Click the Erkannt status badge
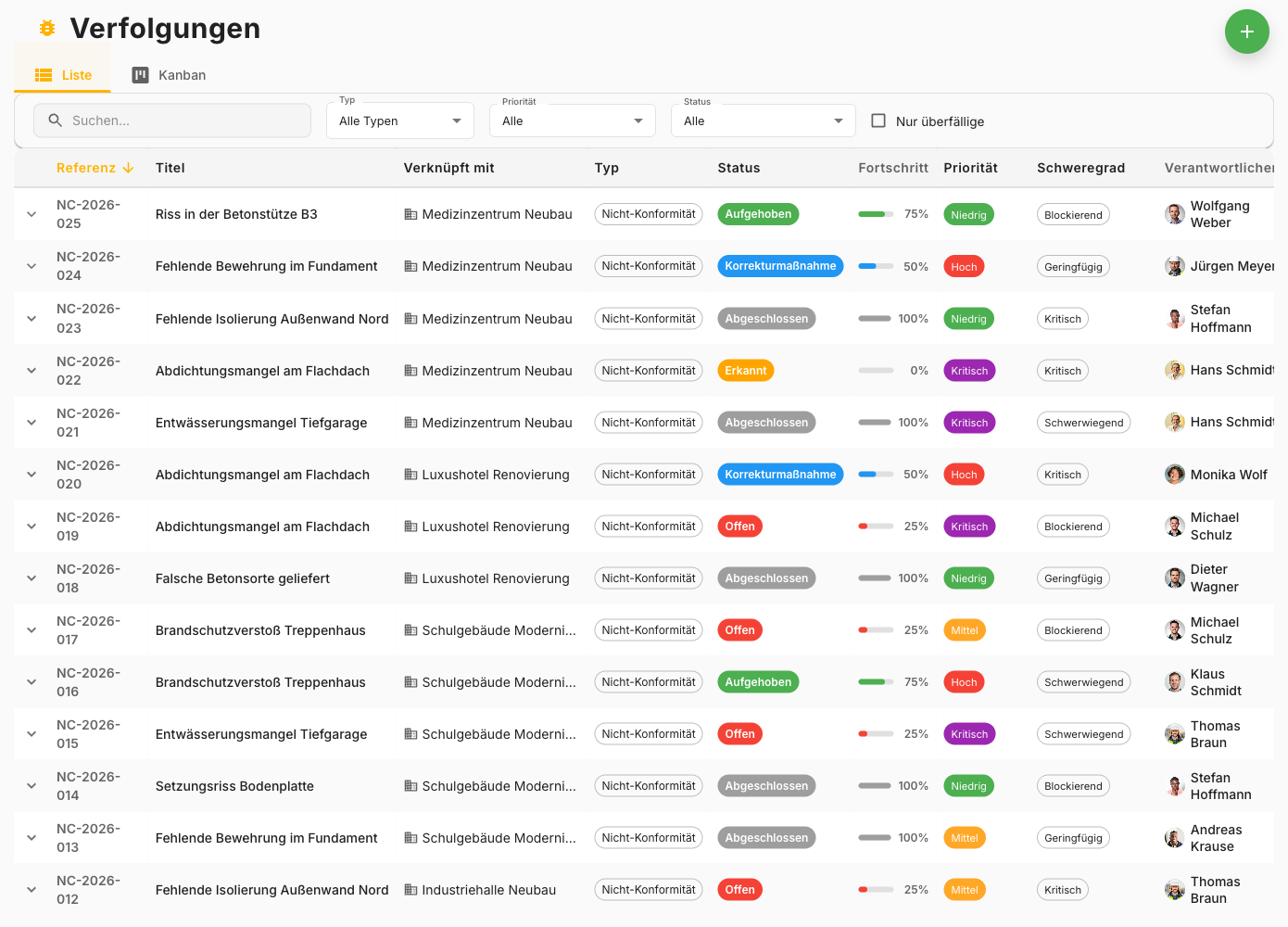The width and height of the screenshot is (1288, 927). click(745, 371)
